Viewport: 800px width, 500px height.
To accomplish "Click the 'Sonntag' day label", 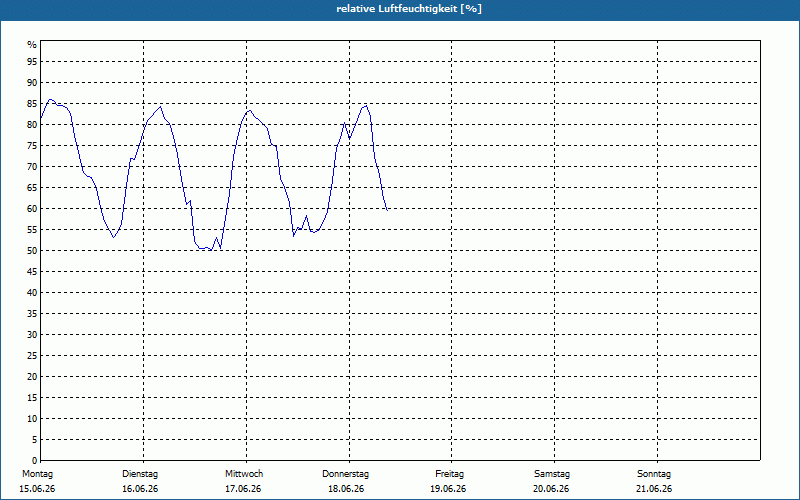I will 654,474.
